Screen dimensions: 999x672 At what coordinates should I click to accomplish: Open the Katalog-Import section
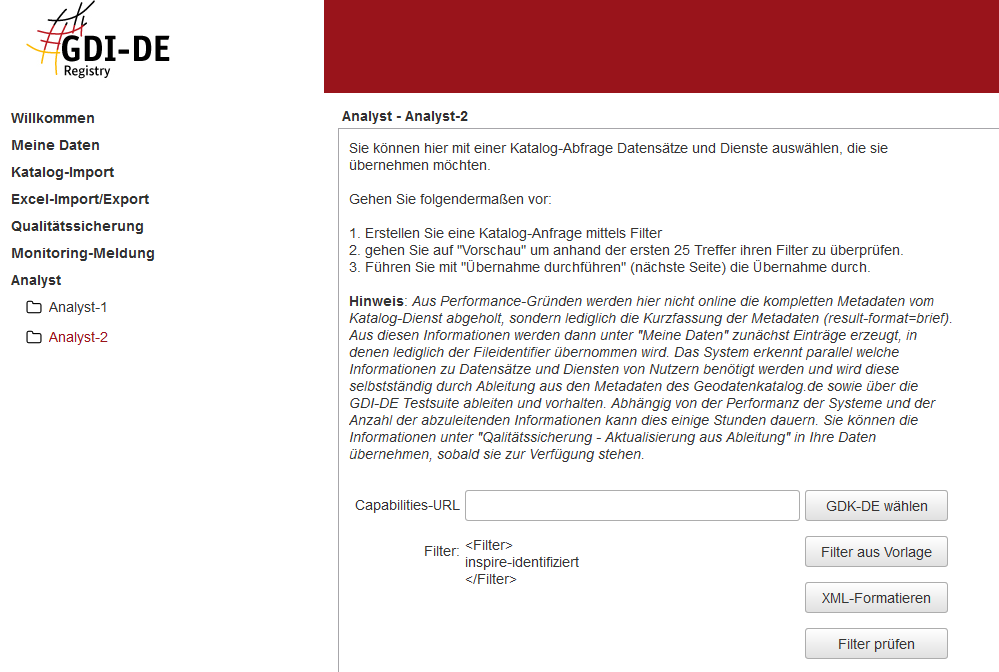click(x=63, y=172)
